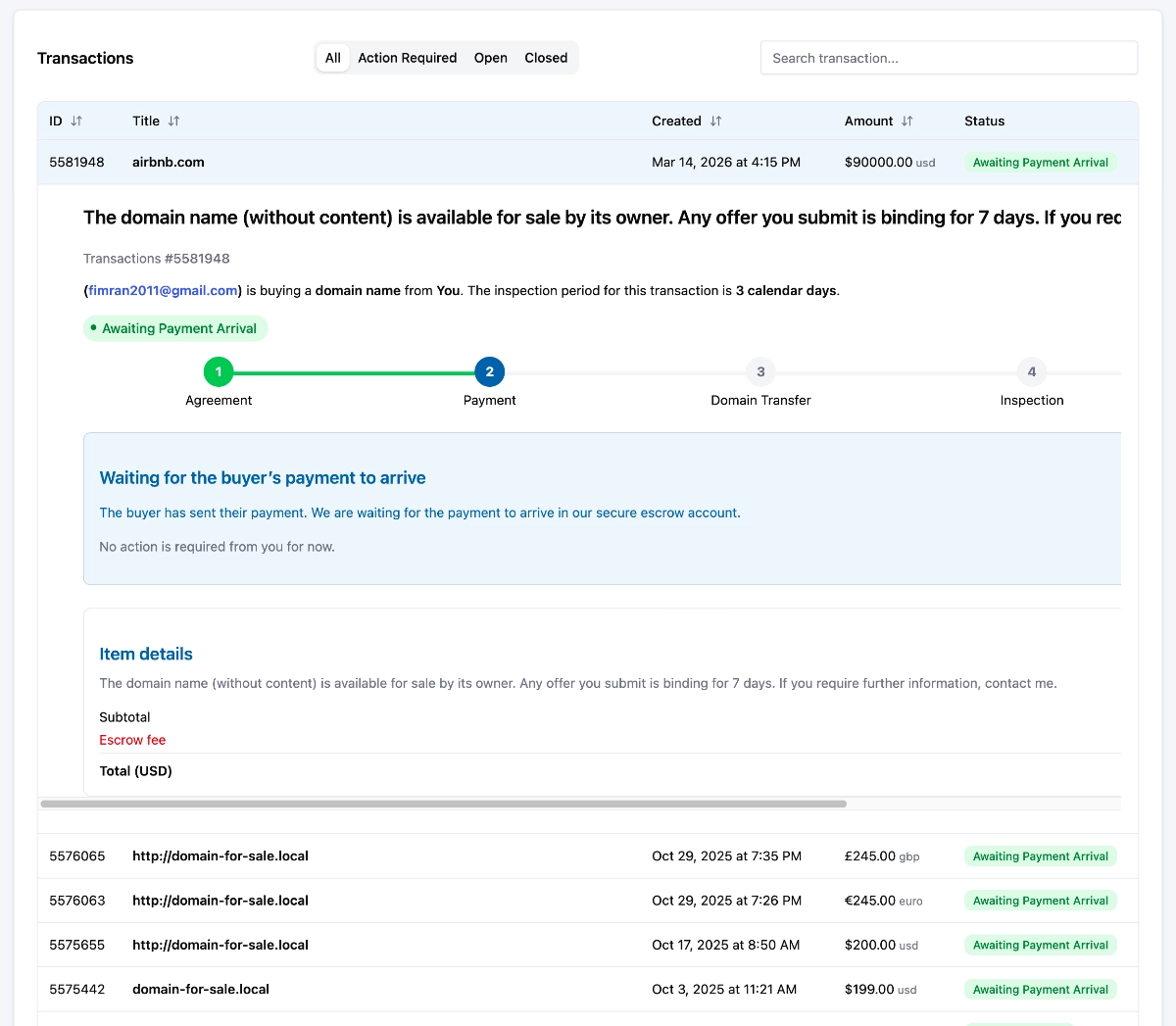This screenshot has width=1176, height=1026.
Task: Click the €245.00 euro amount
Action: tap(883, 901)
